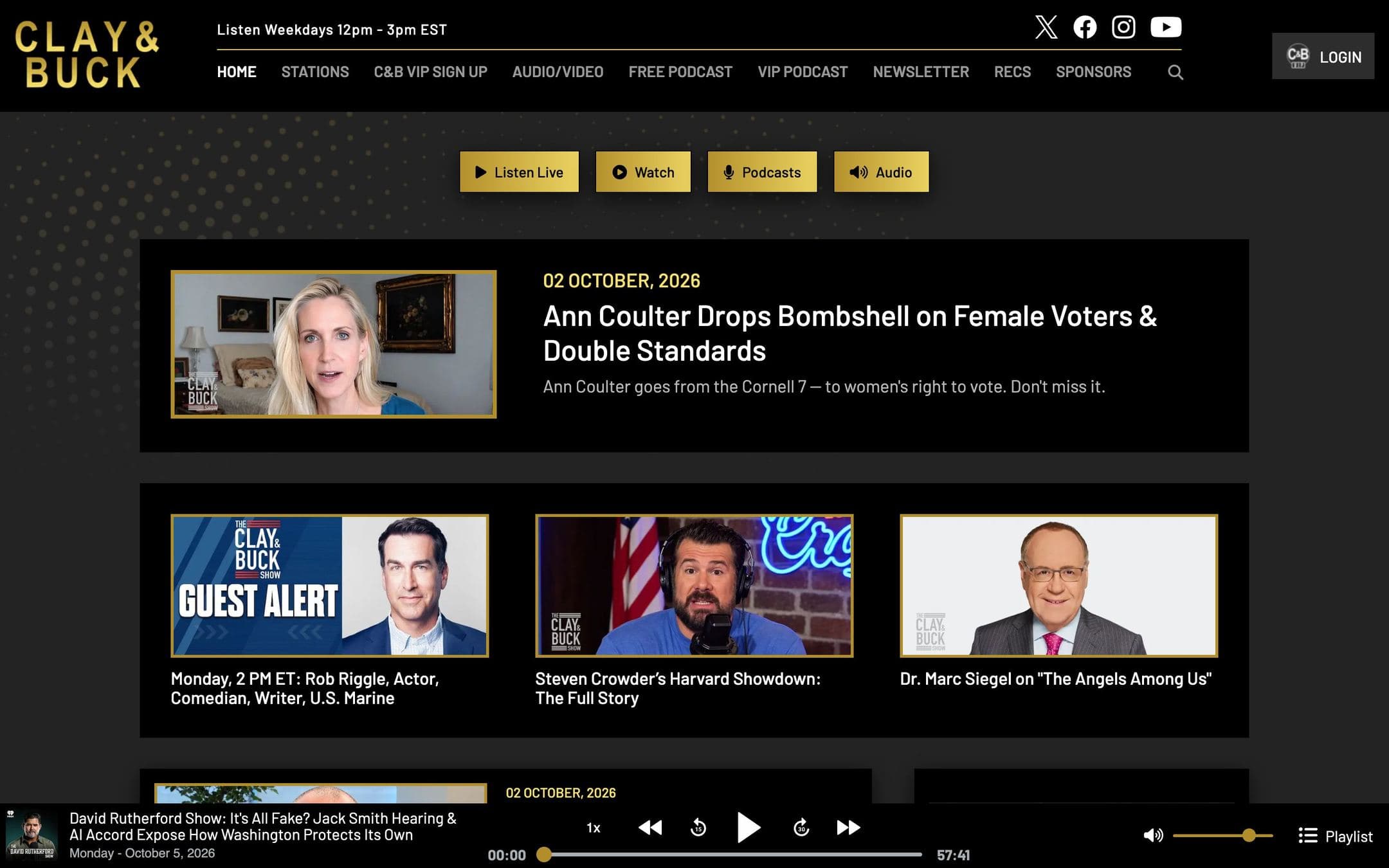Open the VIP PODCAST menu item
Screen dimensions: 1389x868
click(x=803, y=72)
